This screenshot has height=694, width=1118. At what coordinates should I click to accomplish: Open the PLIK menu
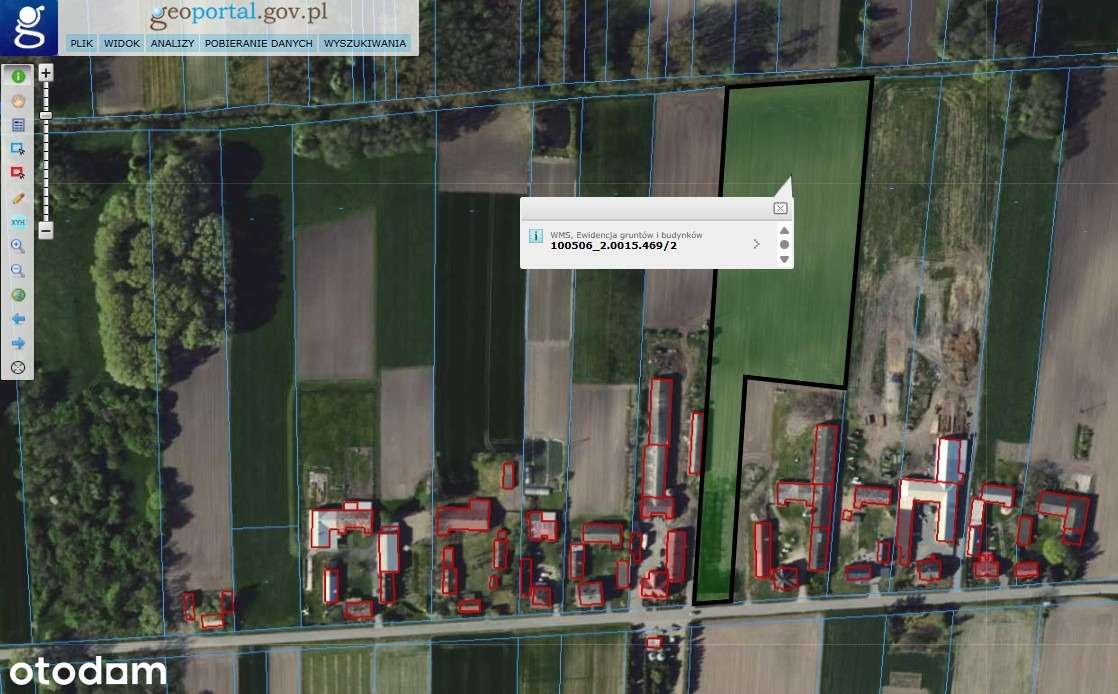click(82, 44)
